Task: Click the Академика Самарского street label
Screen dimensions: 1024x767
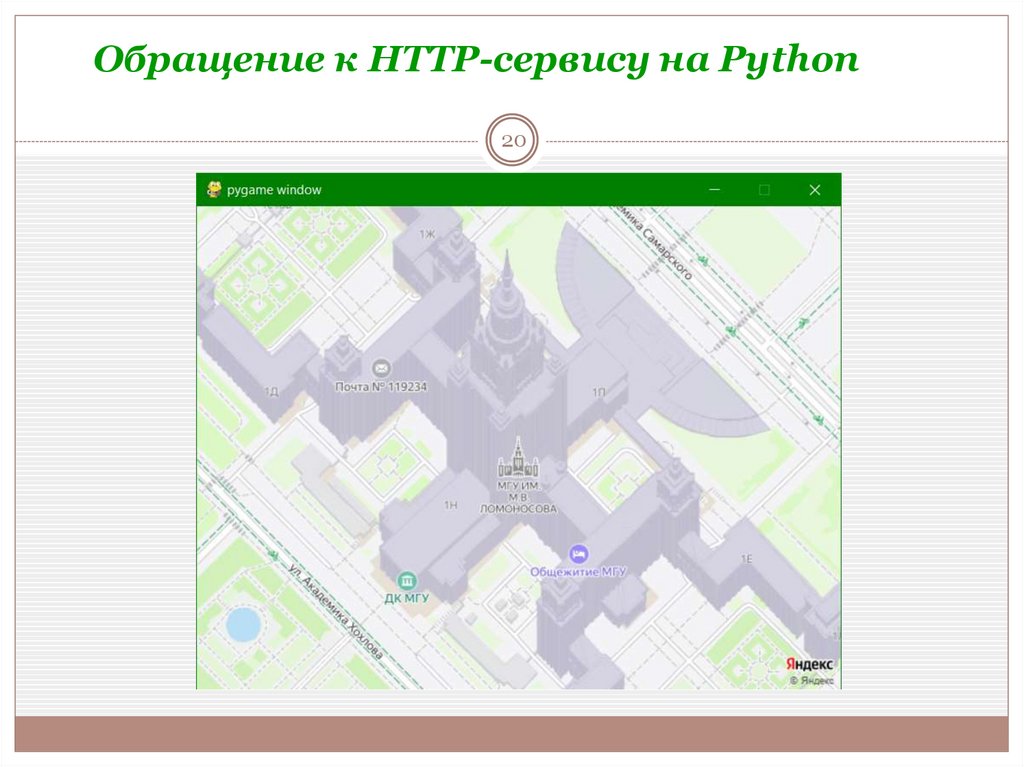Action: click(x=653, y=241)
